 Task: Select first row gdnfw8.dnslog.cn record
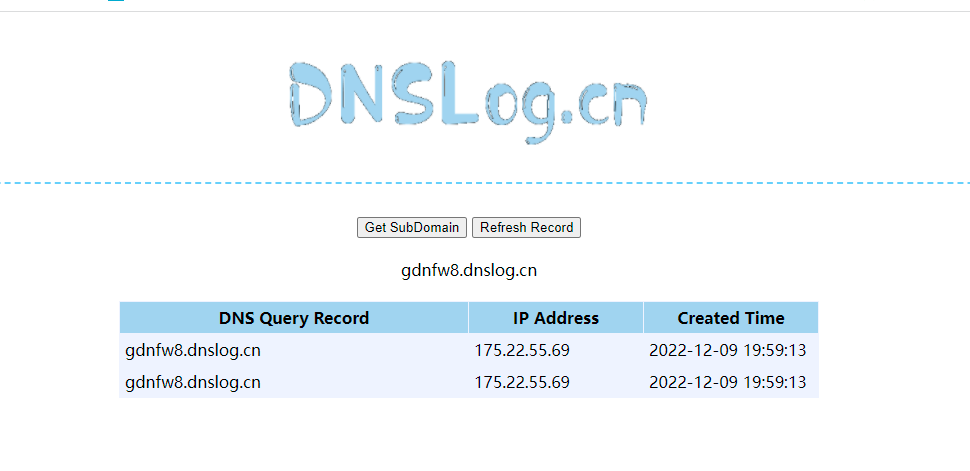click(193, 350)
